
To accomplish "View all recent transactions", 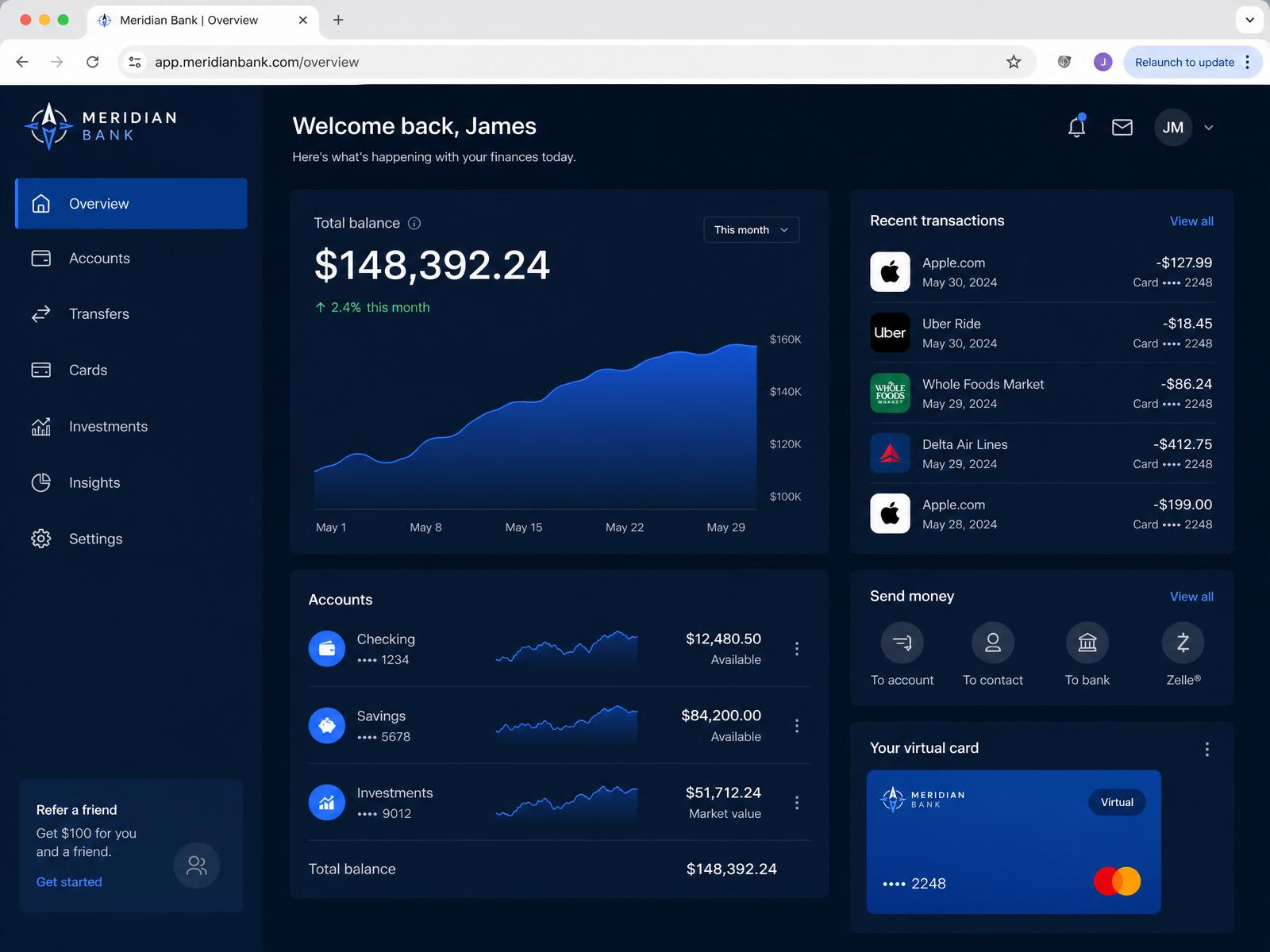I will pyautogui.click(x=1191, y=221).
